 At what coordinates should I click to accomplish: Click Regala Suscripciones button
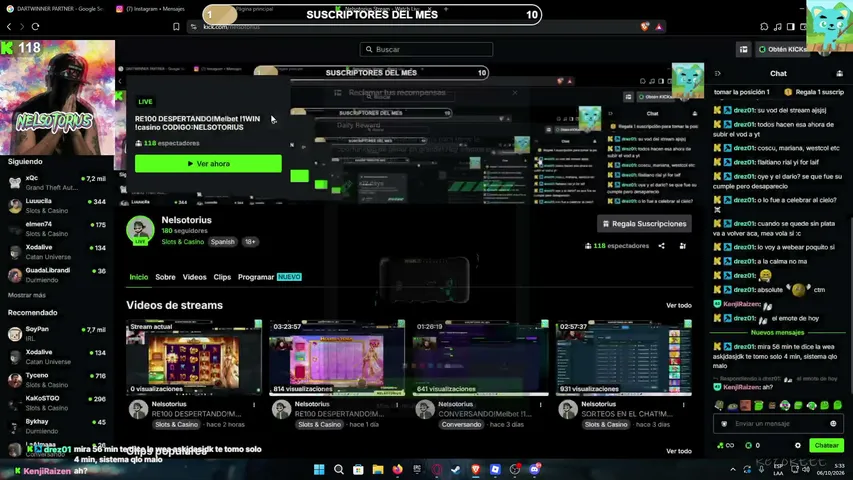click(644, 224)
